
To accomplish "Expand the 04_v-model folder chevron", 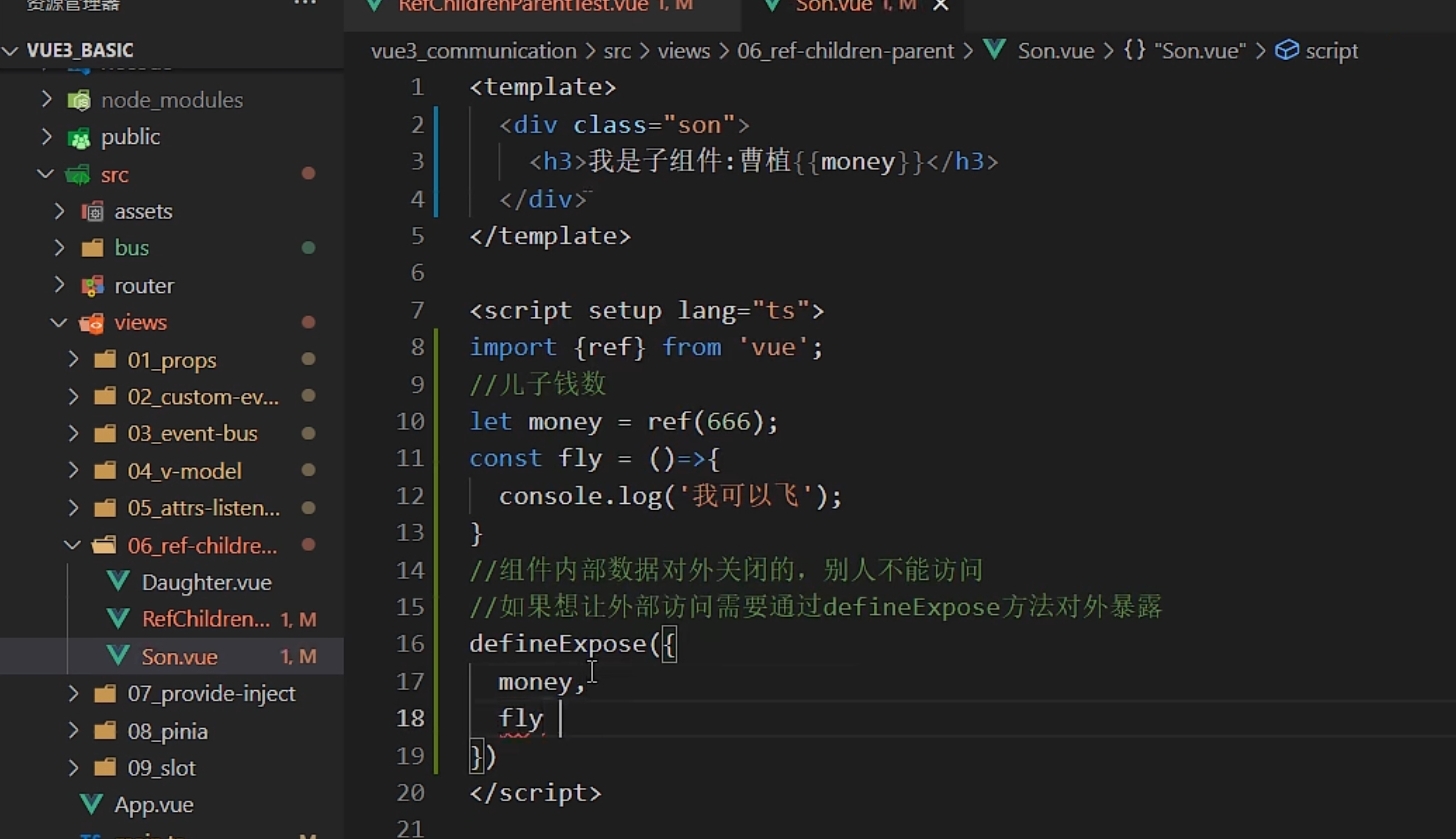I will (73, 471).
